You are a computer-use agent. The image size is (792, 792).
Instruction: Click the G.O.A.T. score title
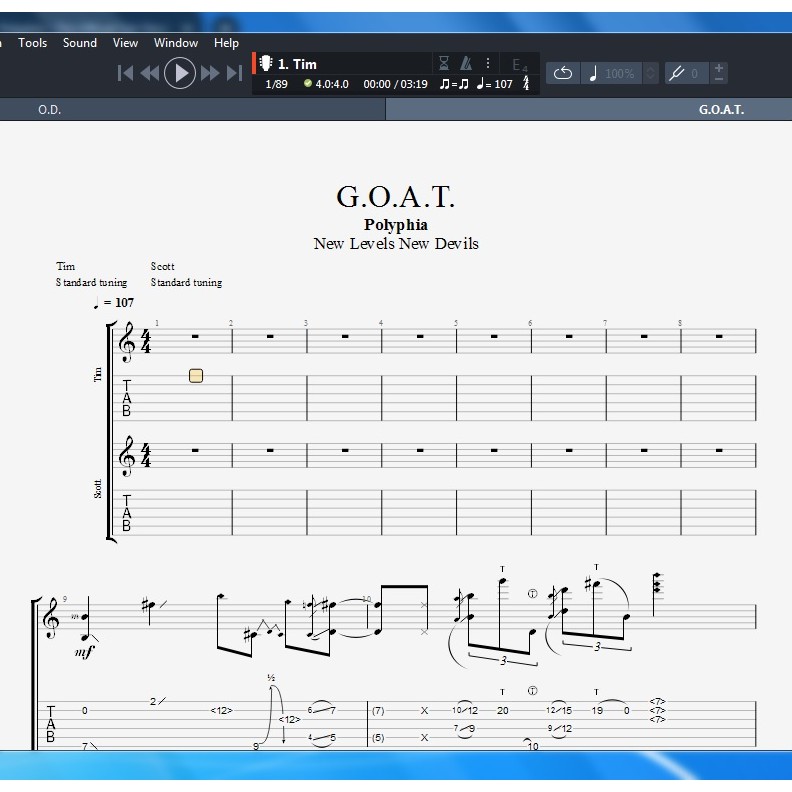tap(395, 196)
